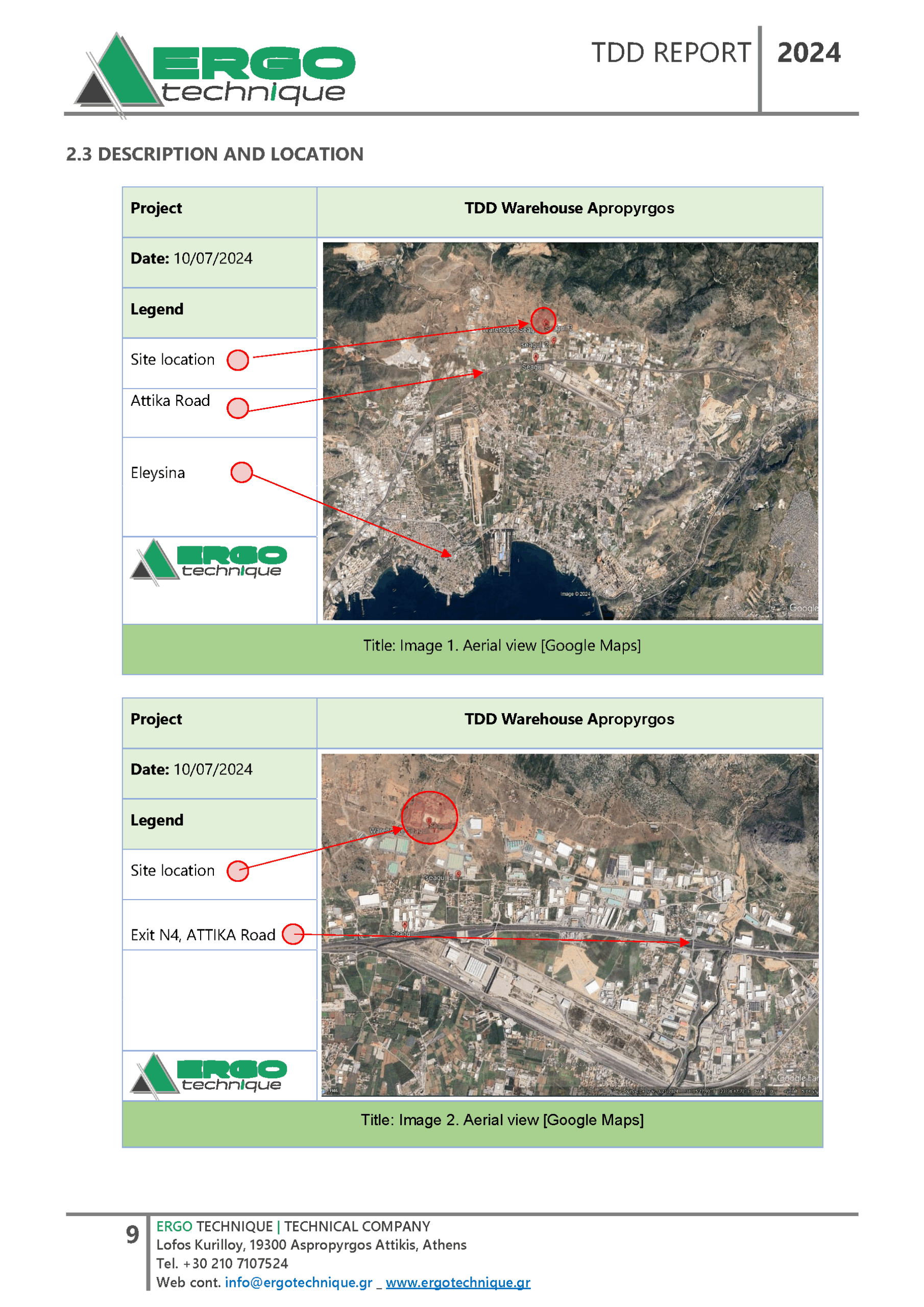Open the www.ergotechnique.gr website link

[458, 1282]
